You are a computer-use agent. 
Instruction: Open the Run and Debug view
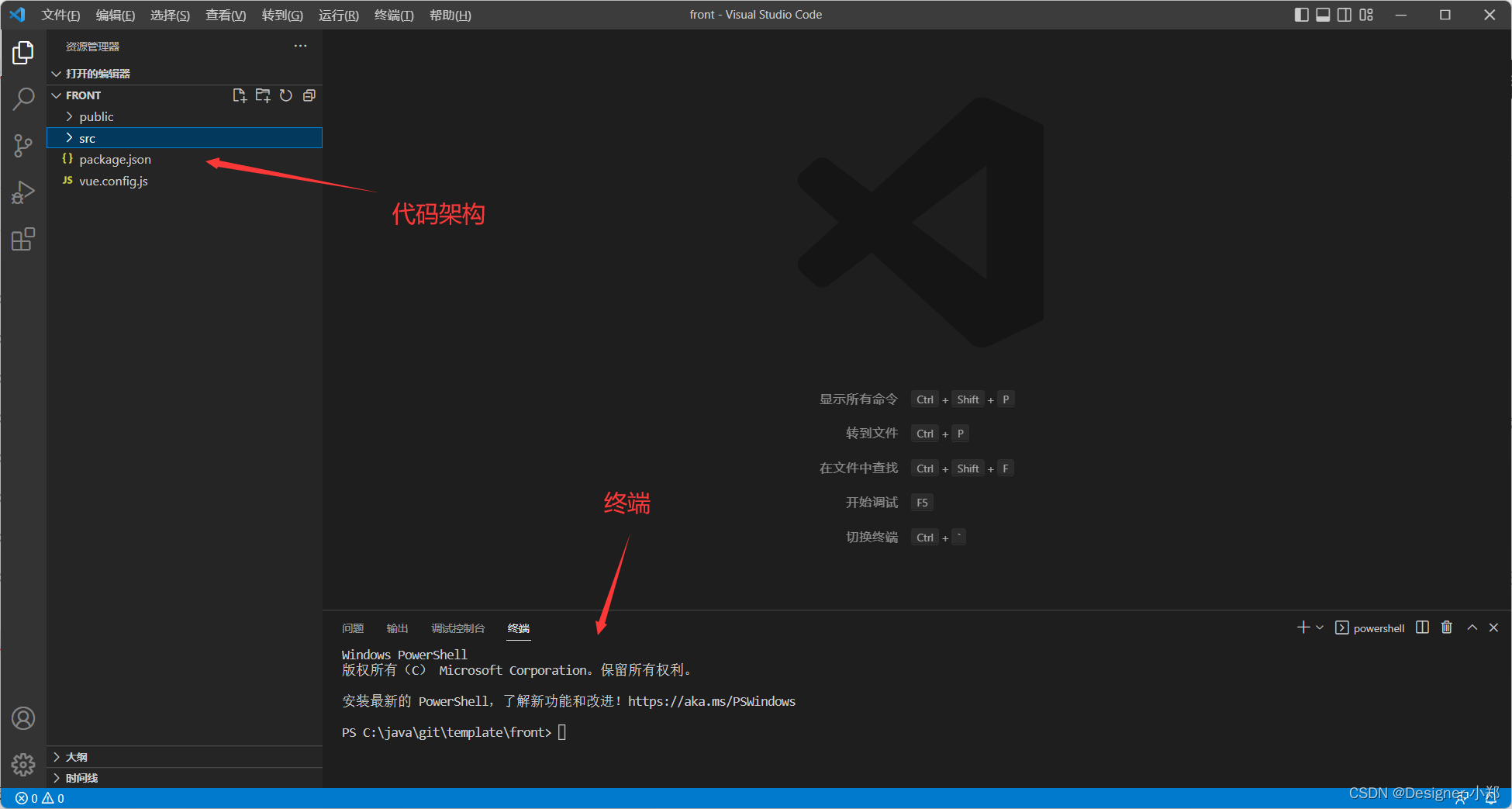click(23, 192)
